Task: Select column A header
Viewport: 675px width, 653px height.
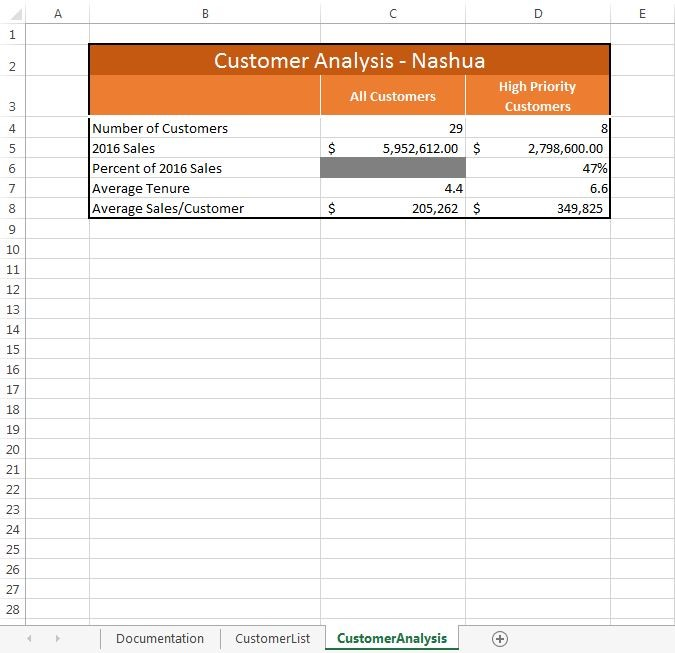Action: pos(58,14)
